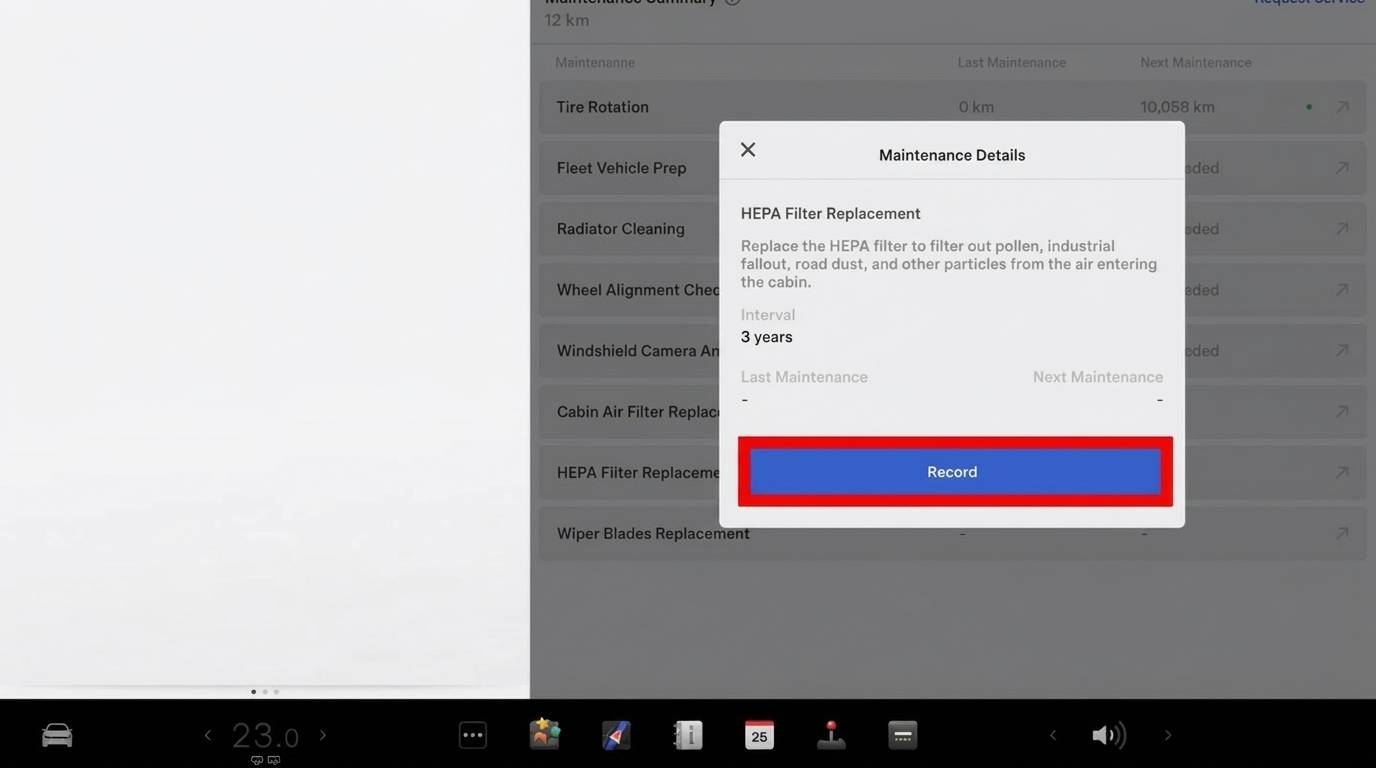The height and width of the screenshot is (768, 1376).
Task: Launch the Arcade joystick icon
Action: pyautogui.click(x=831, y=735)
